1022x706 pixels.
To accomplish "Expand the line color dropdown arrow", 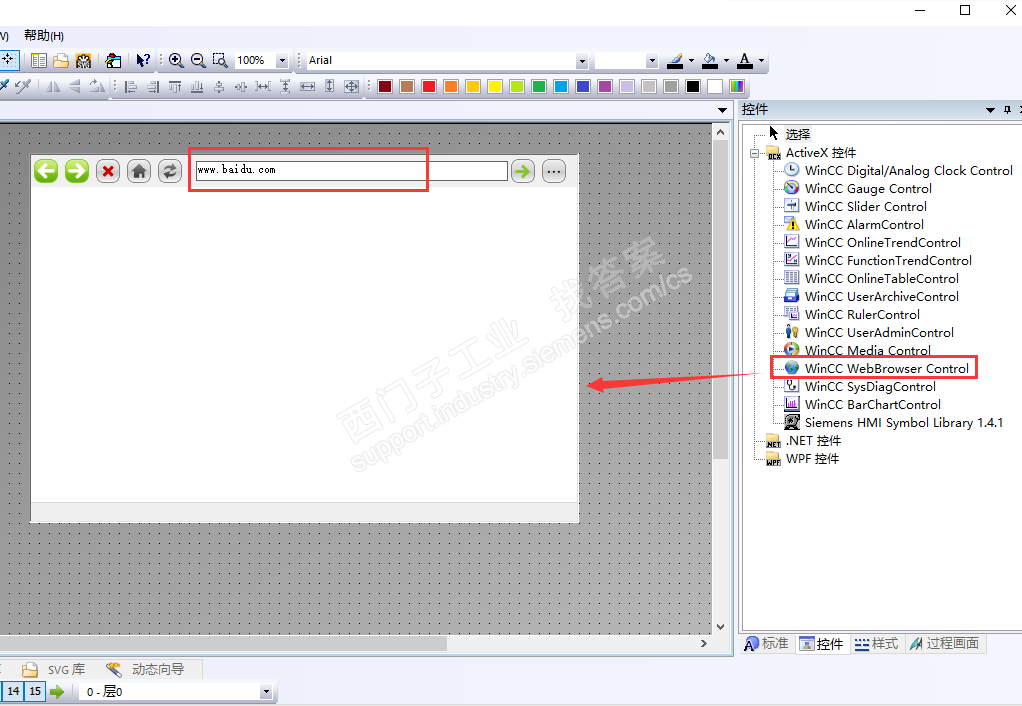I will (692, 61).
